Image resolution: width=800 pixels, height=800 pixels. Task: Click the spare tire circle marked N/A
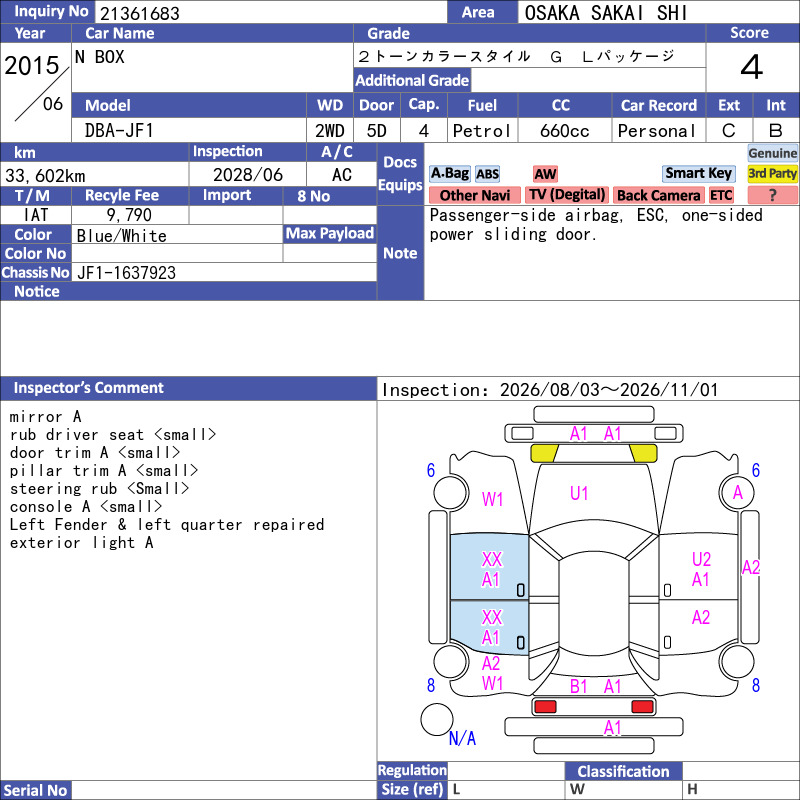pyautogui.click(x=437, y=719)
